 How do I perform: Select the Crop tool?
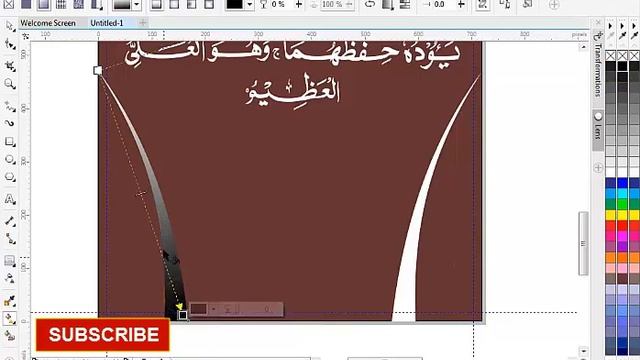tap(10, 66)
